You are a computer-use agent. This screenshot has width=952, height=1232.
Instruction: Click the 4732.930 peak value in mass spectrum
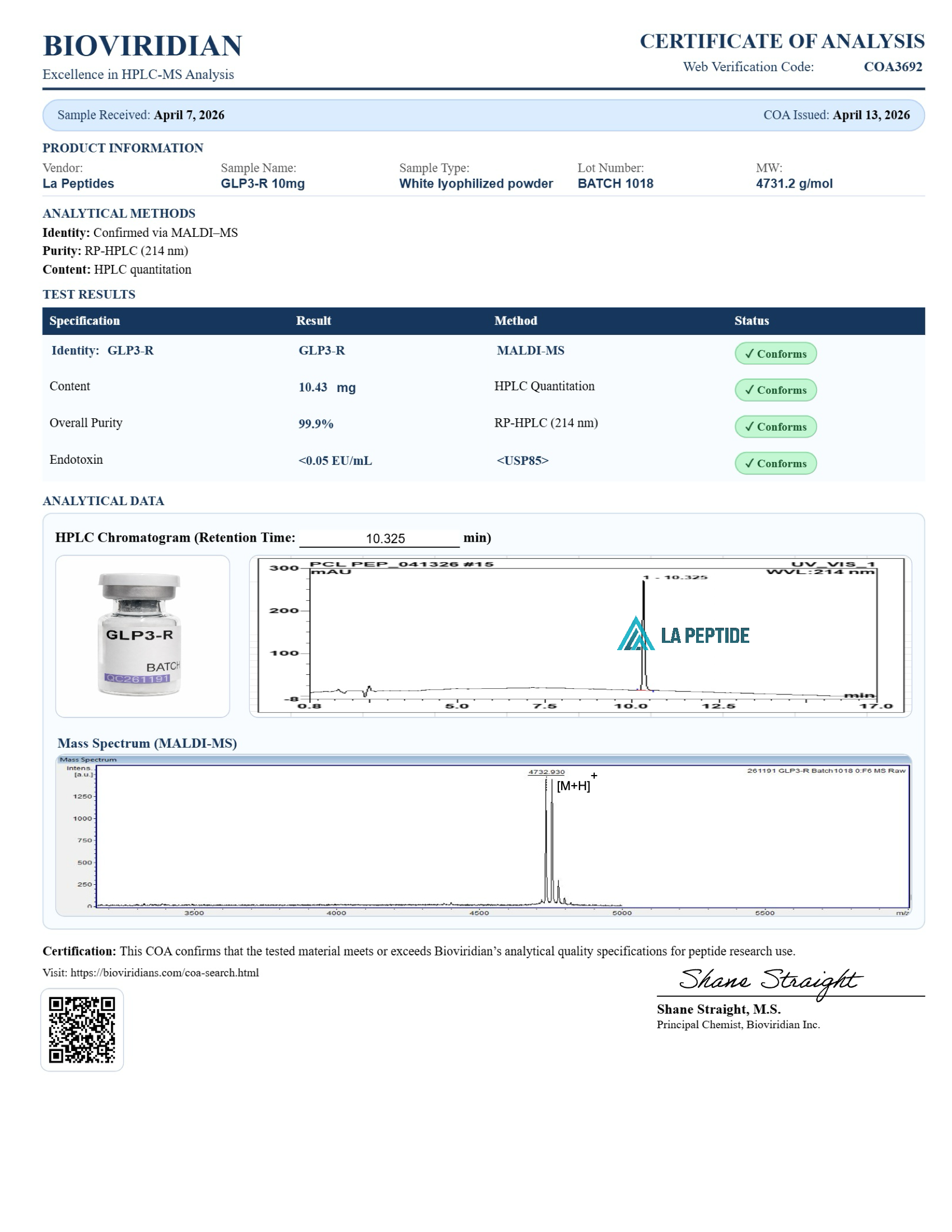tap(546, 772)
